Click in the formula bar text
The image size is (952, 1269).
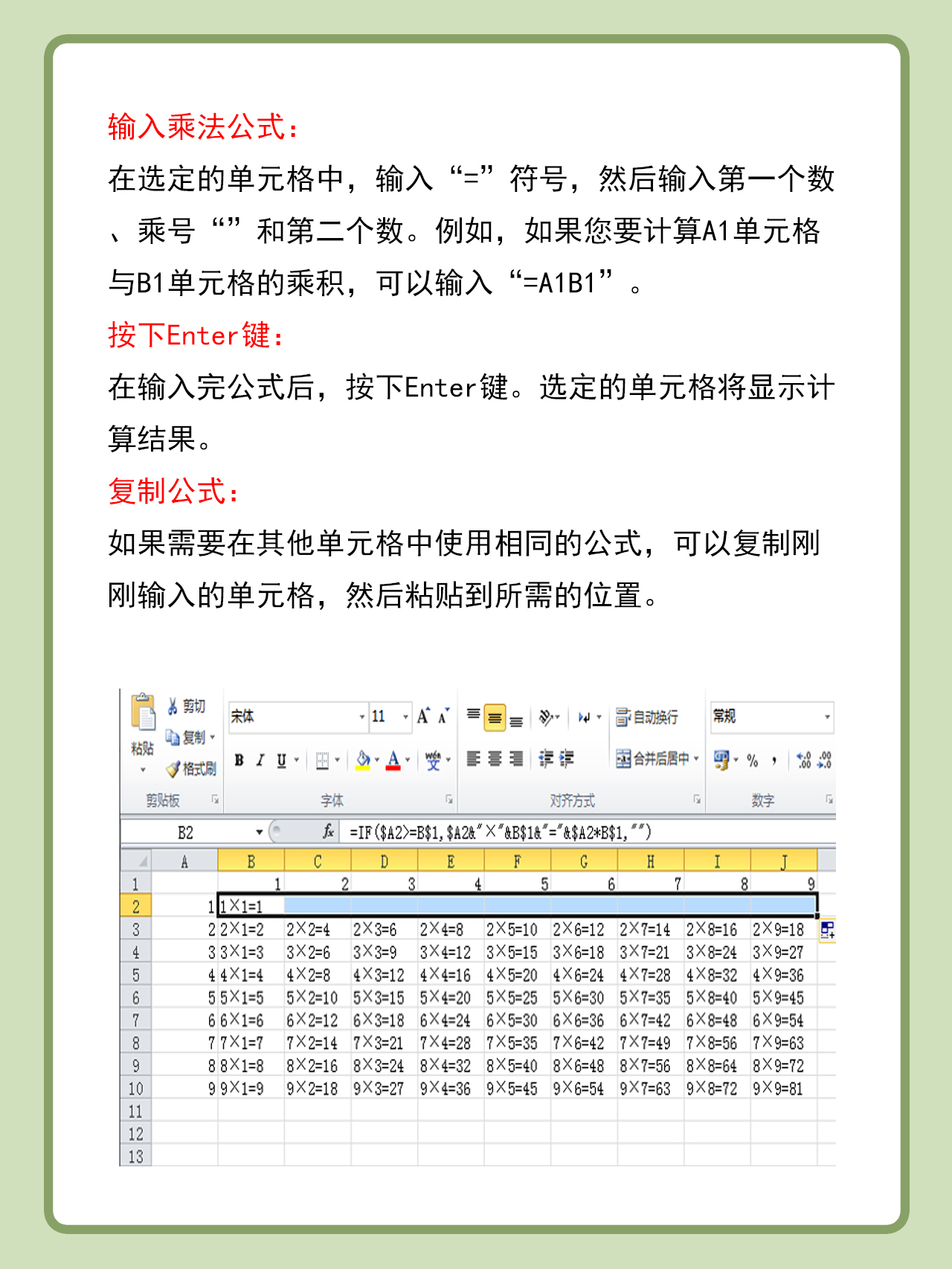(501, 832)
